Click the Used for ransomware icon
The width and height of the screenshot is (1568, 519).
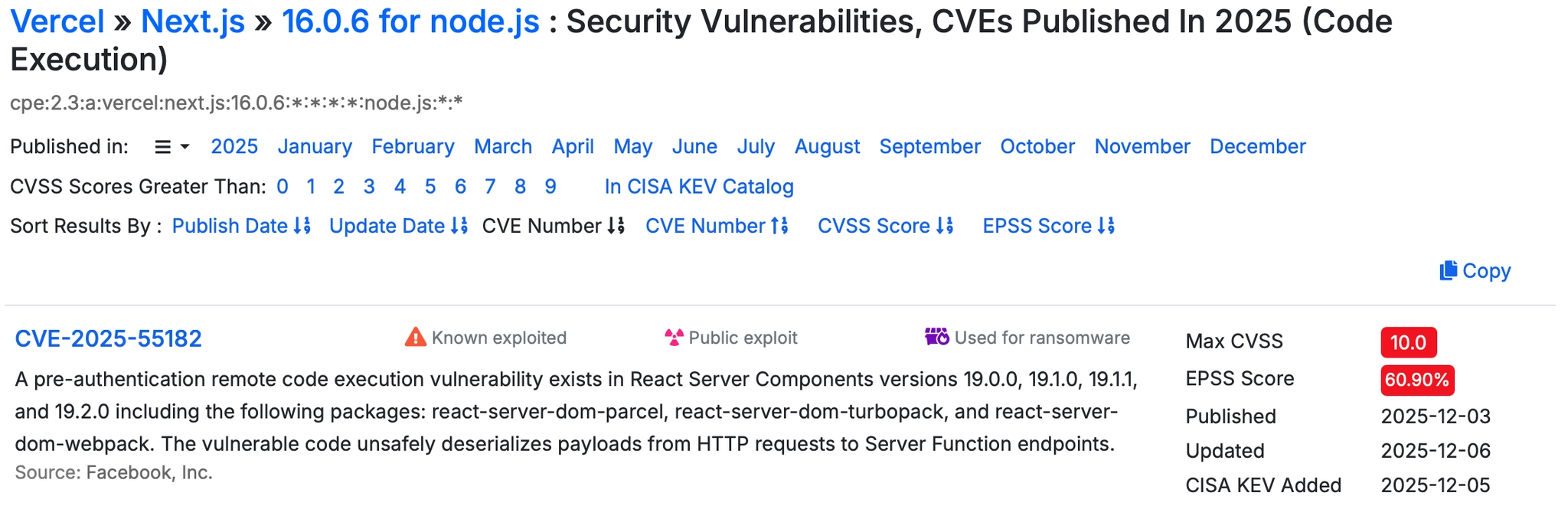[936, 337]
